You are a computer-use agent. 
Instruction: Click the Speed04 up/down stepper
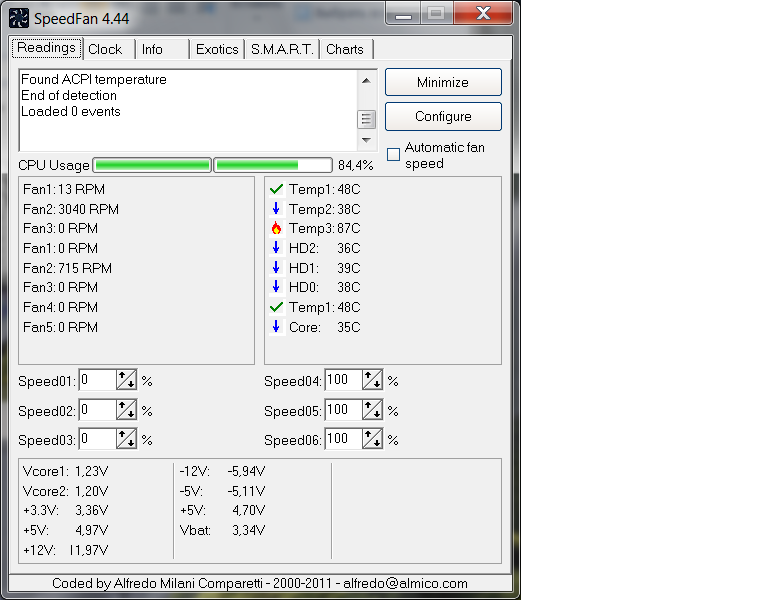(x=372, y=380)
